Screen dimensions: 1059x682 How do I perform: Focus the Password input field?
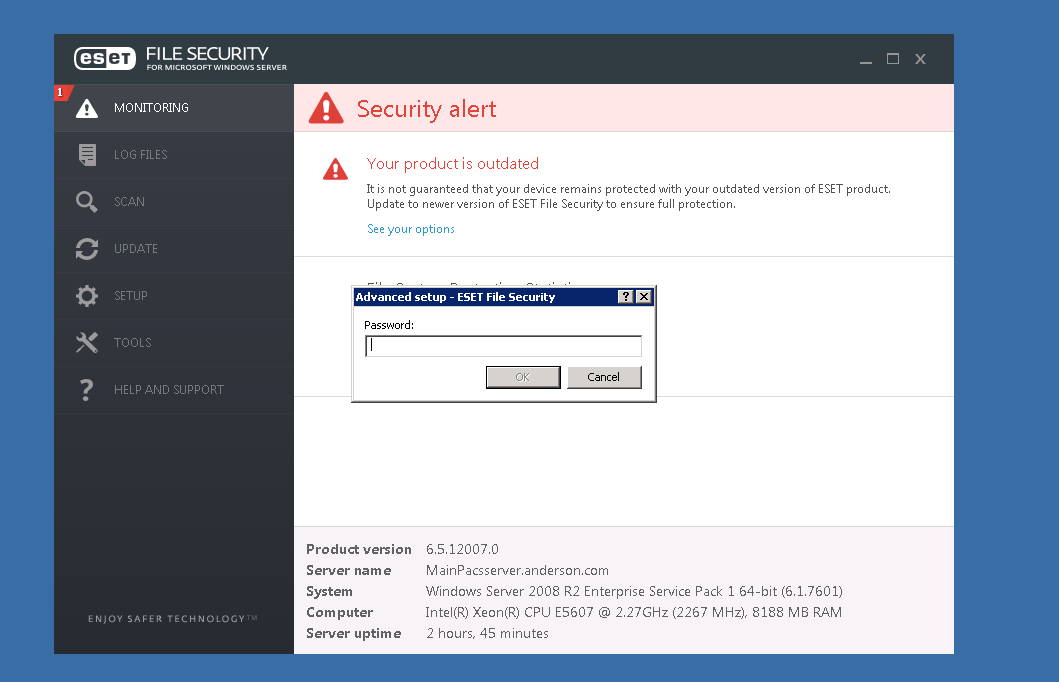[503, 346]
